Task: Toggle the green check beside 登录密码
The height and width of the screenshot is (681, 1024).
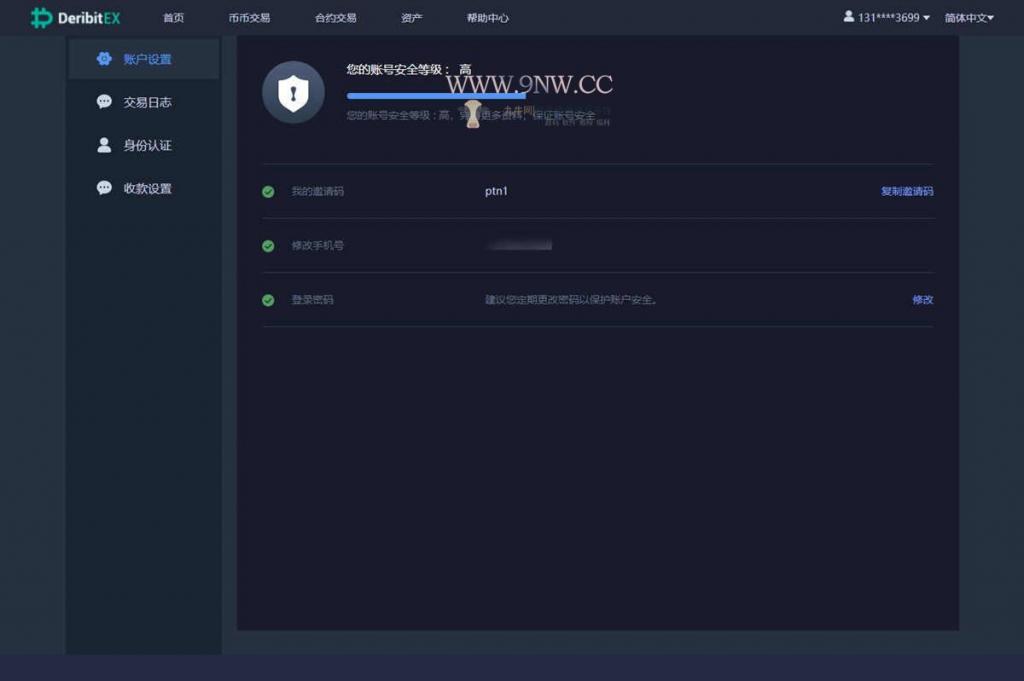Action: tap(268, 299)
